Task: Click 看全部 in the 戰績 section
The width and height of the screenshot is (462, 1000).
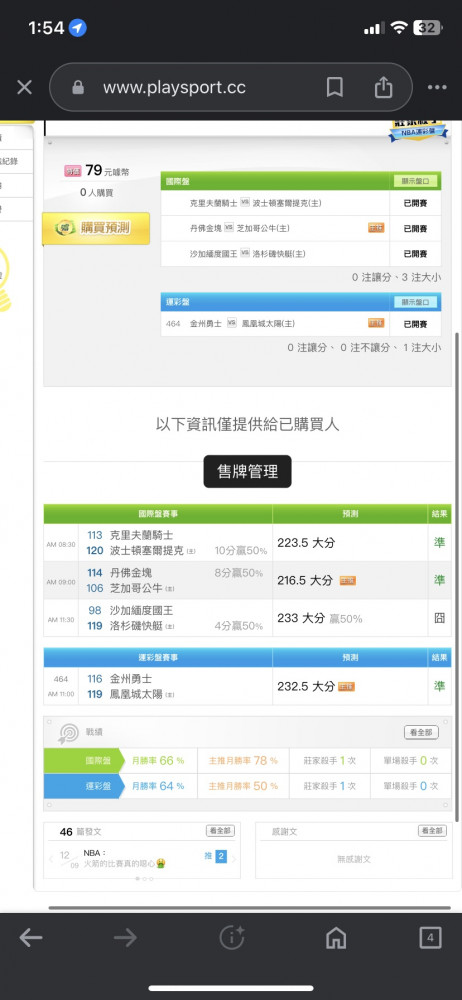Action: click(x=421, y=733)
